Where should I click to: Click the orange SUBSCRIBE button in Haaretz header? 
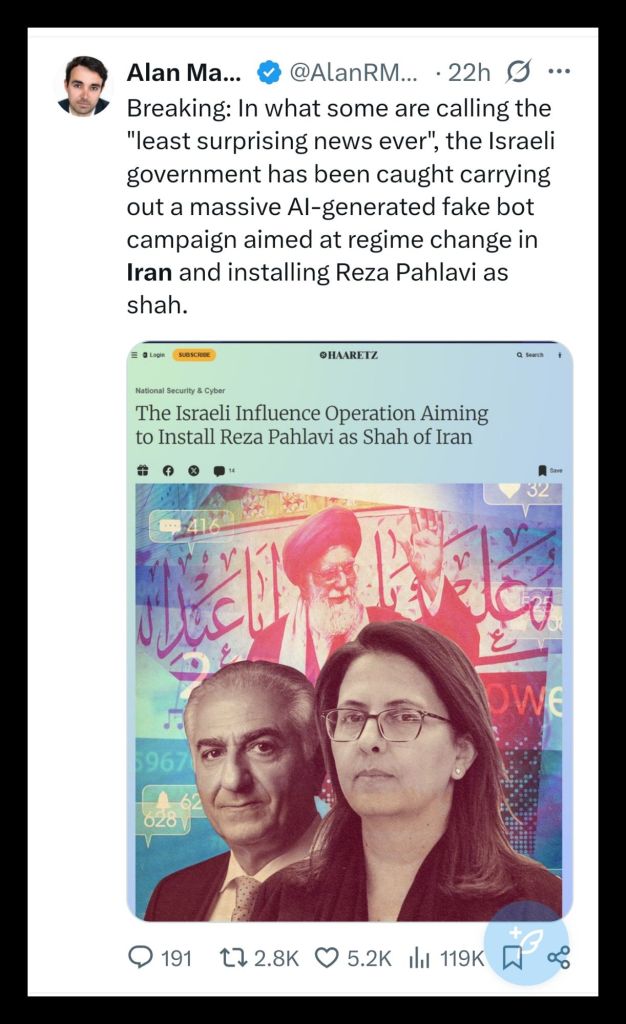(x=194, y=355)
